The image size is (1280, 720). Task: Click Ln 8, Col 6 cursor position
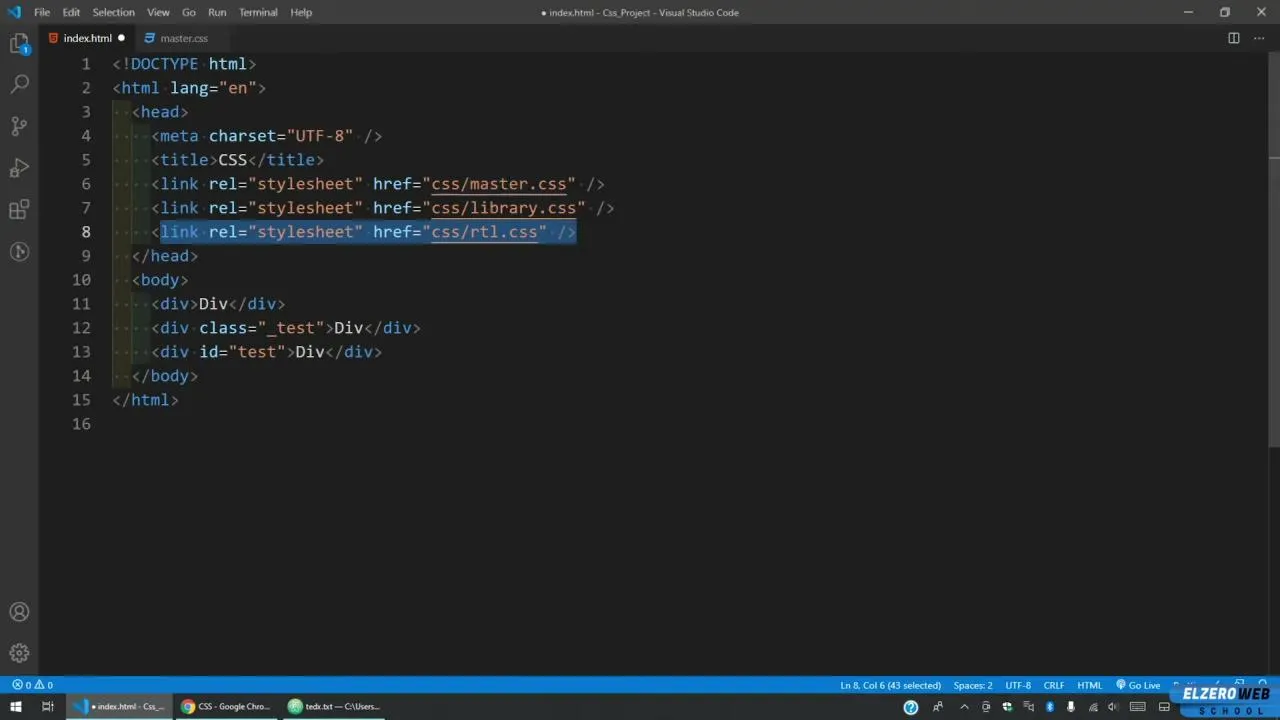click(890, 685)
